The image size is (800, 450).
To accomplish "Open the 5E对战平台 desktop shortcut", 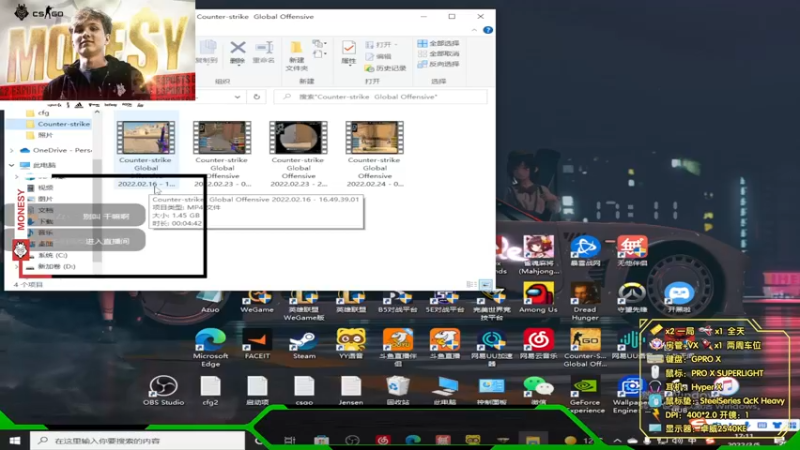I will point(444,302).
